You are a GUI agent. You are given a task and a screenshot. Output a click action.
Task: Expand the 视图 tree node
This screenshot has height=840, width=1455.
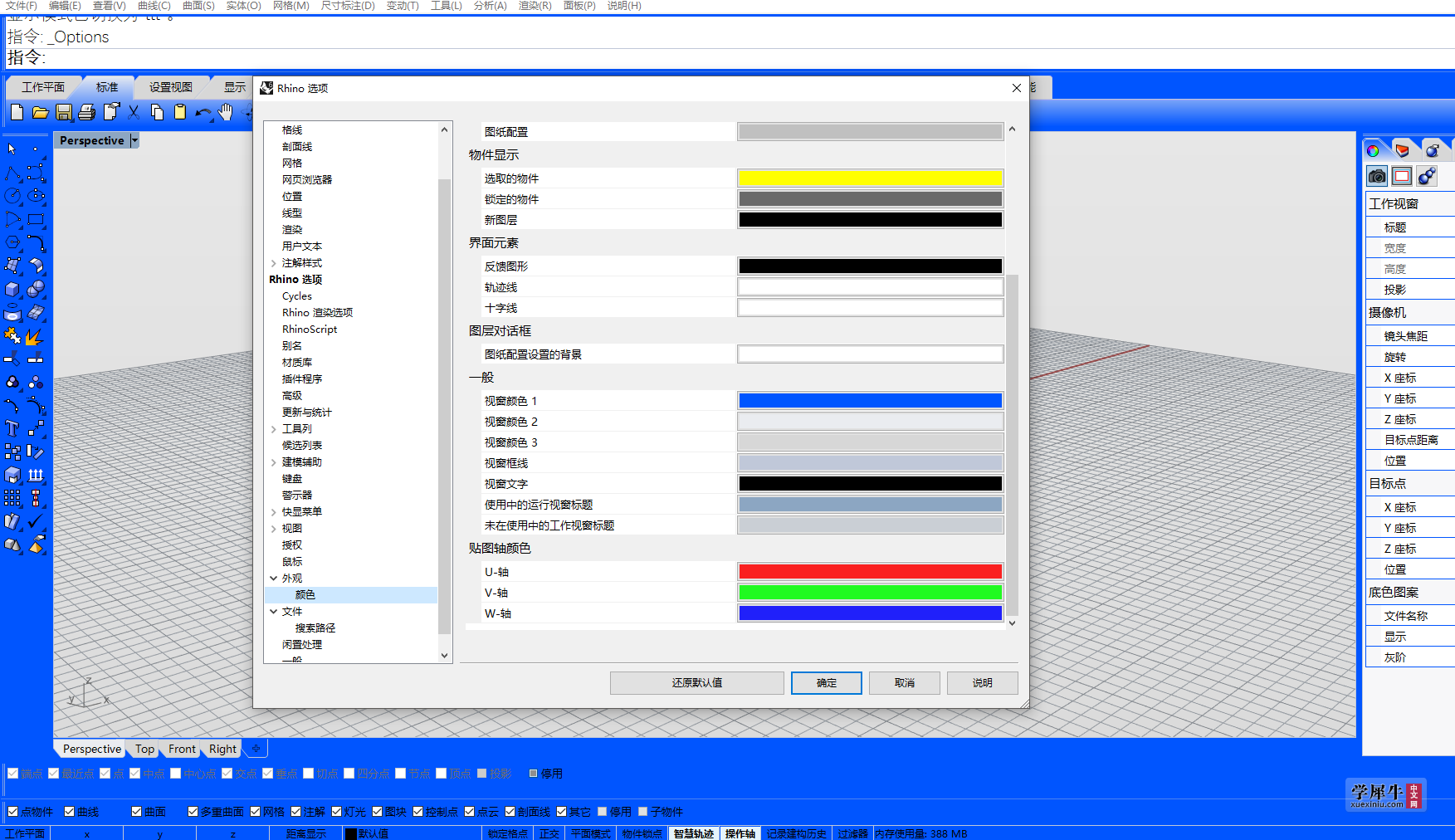click(x=274, y=529)
